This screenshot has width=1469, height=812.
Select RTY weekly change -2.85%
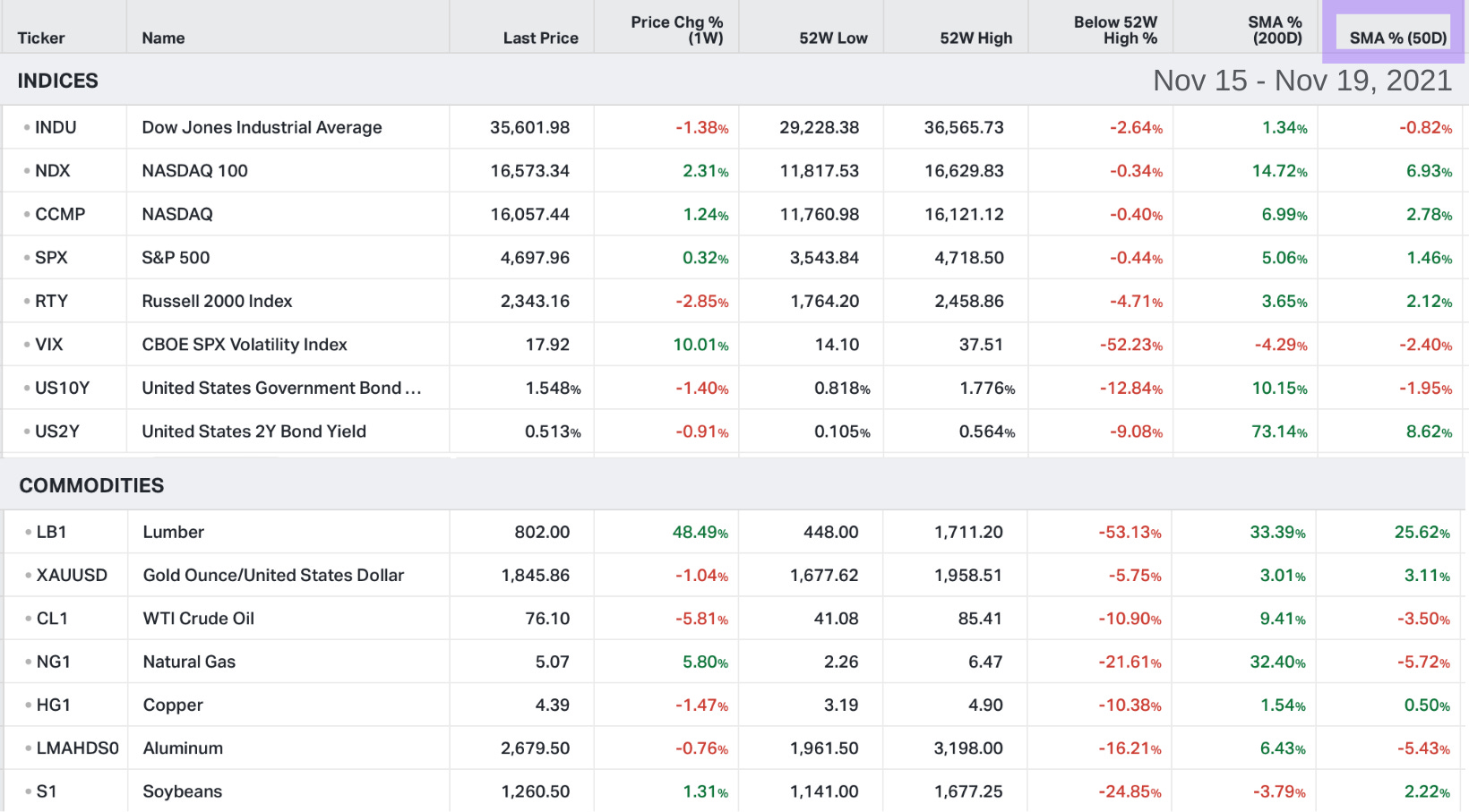coord(701,301)
